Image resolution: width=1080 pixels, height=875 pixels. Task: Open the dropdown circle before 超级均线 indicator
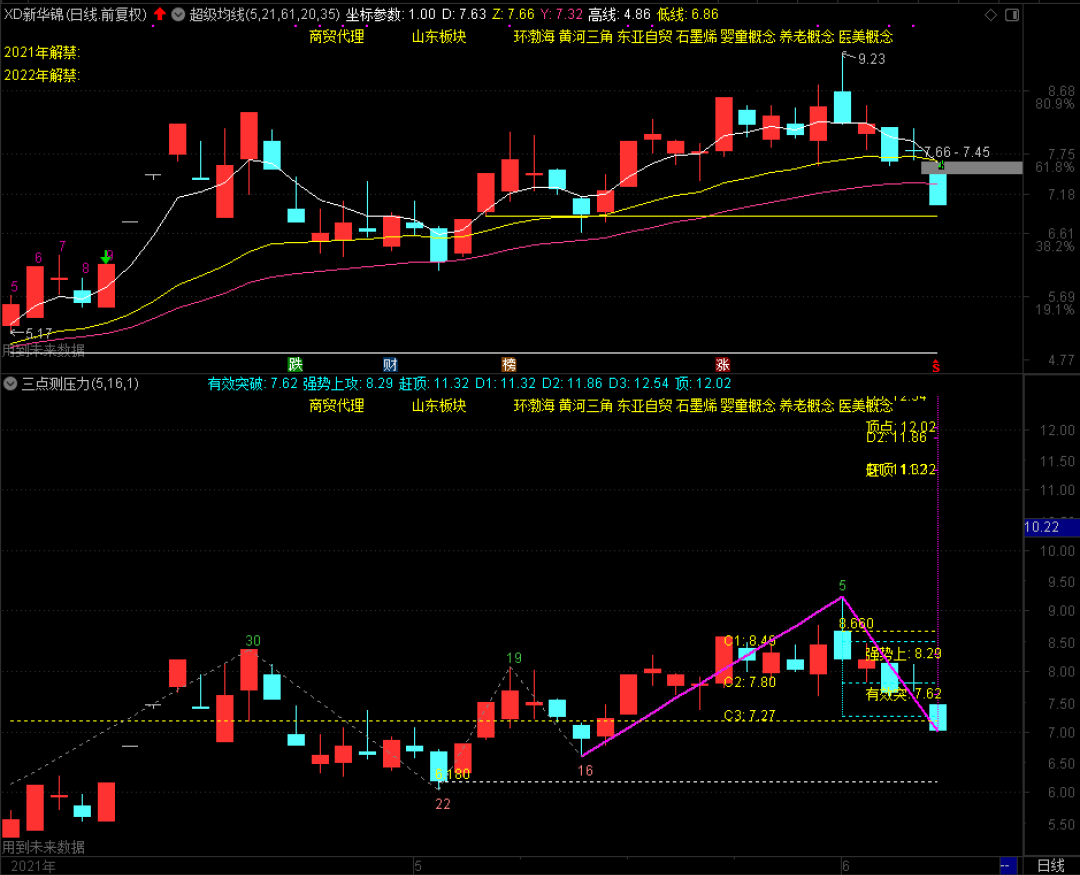(x=178, y=14)
